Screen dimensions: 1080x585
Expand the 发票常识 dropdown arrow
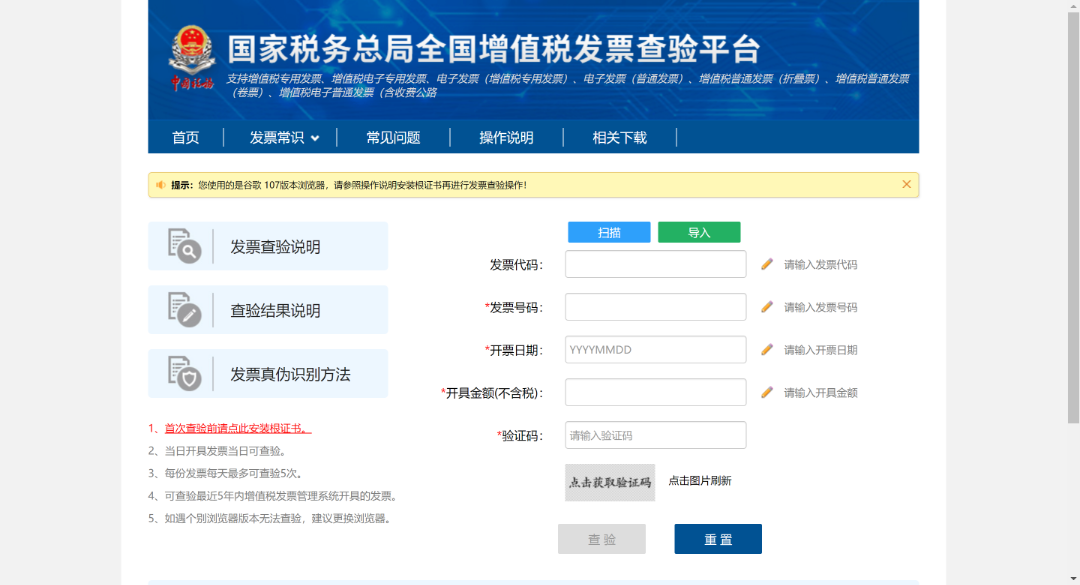[x=315, y=138]
